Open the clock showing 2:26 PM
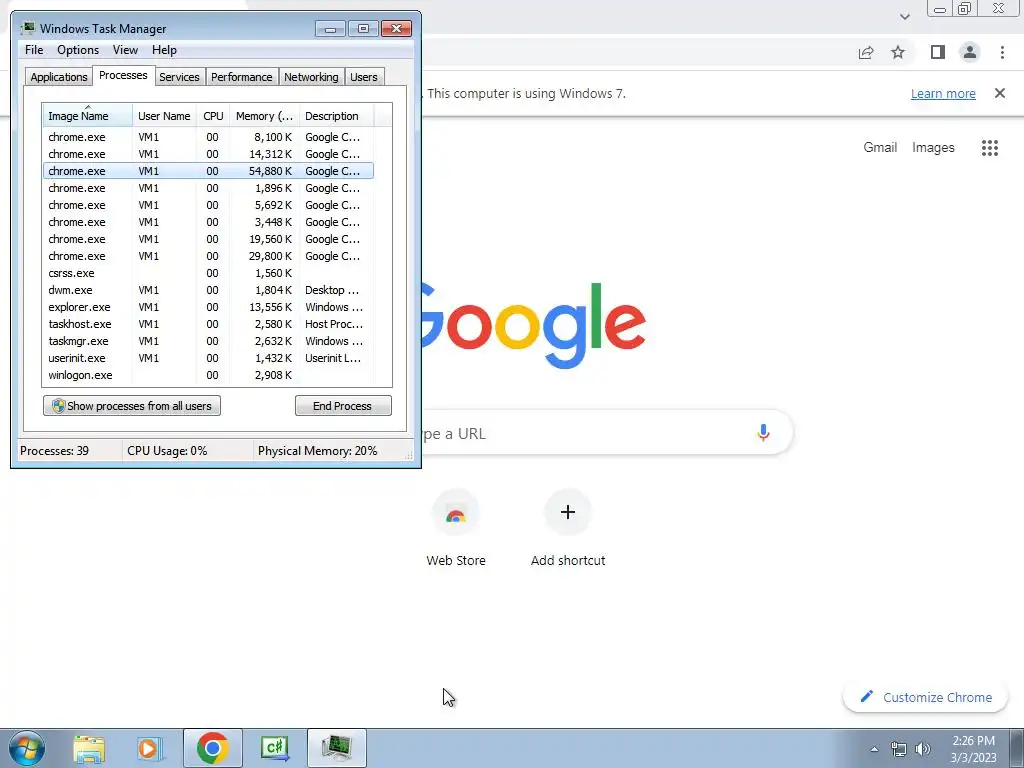This screenshot has height=768, width=1024. click(973, 749)
